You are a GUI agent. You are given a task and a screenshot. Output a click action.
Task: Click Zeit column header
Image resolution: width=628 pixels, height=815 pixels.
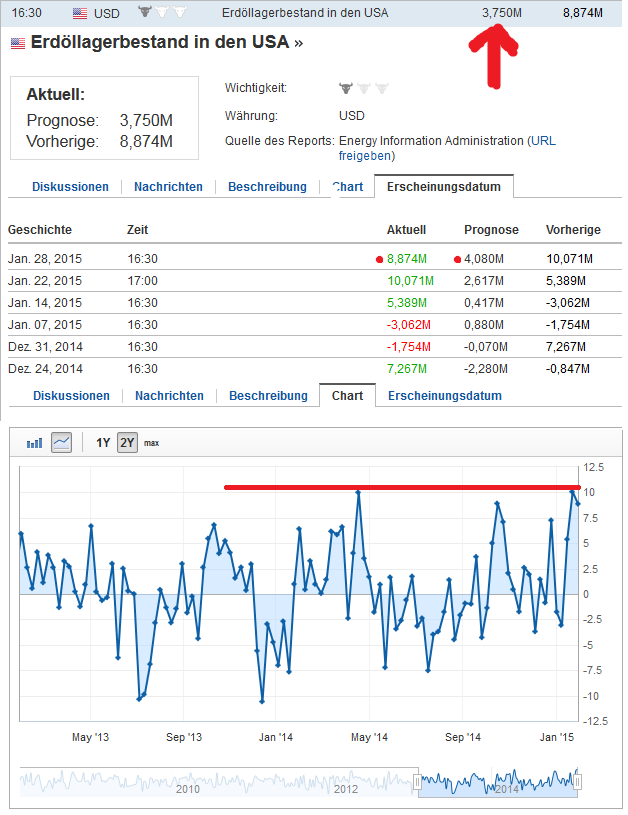click(x=137, y=230)
